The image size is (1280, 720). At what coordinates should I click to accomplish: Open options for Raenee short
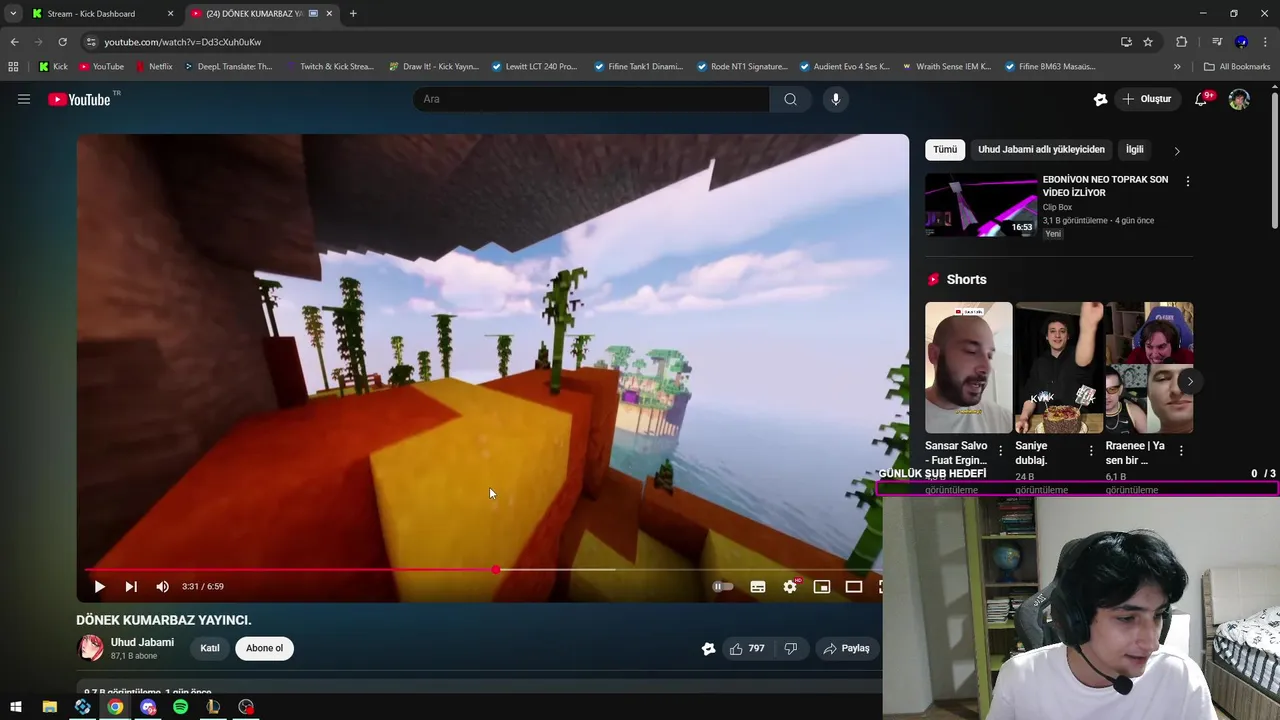point(1181,451)
